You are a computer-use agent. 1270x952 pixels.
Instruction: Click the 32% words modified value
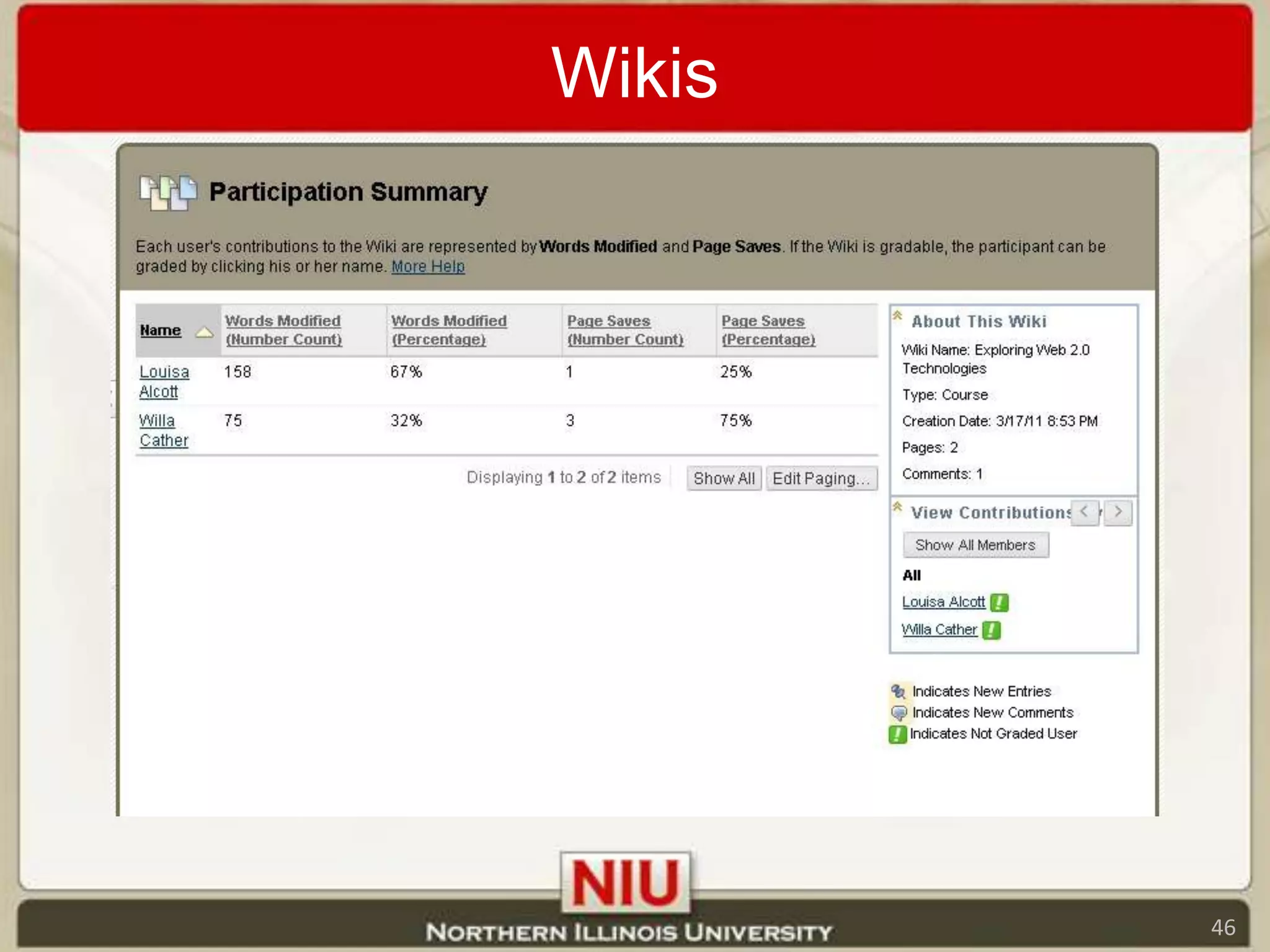pyautogui.click(x=406, y=421)
